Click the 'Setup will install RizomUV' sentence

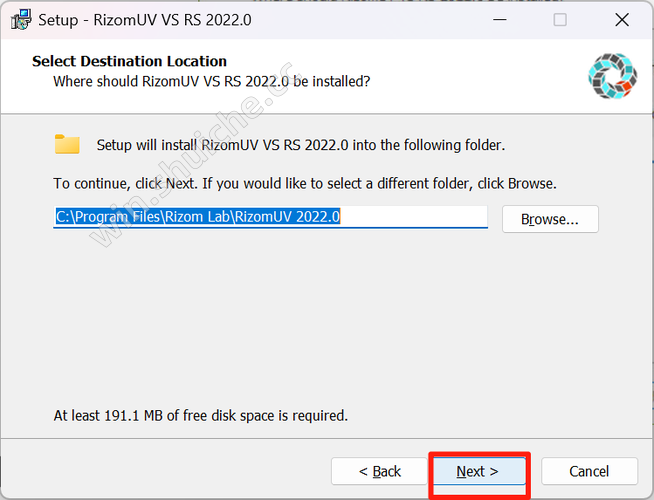click(x=301, y=145)
